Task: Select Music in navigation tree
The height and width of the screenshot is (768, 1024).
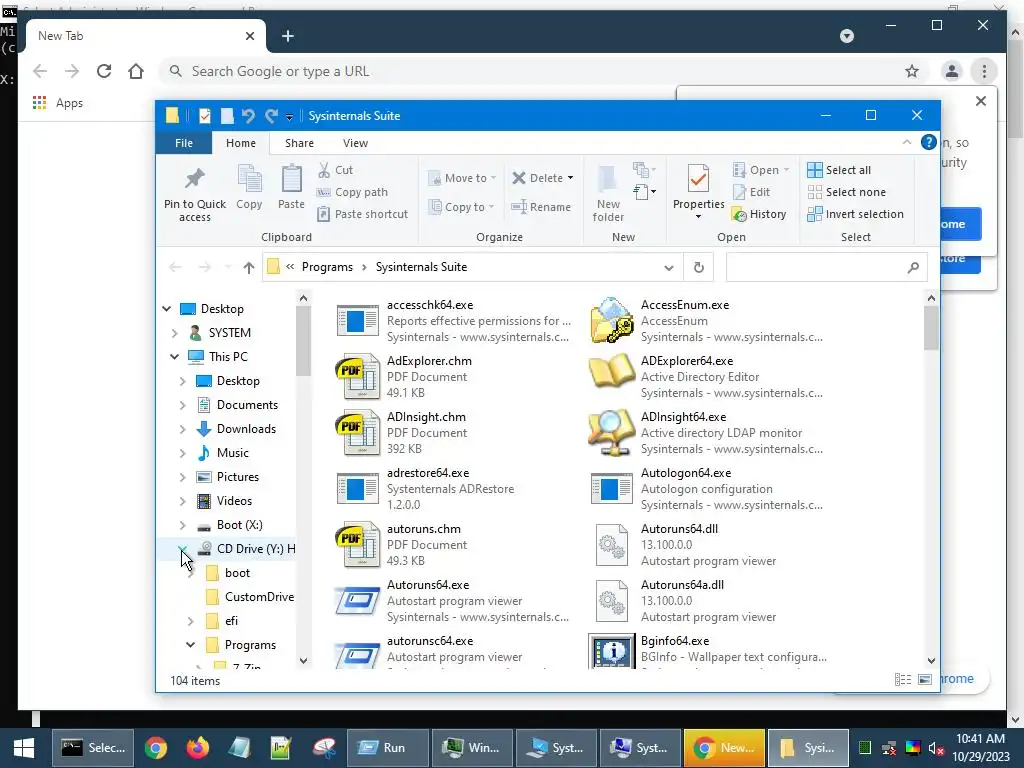Action: point(223,453)
